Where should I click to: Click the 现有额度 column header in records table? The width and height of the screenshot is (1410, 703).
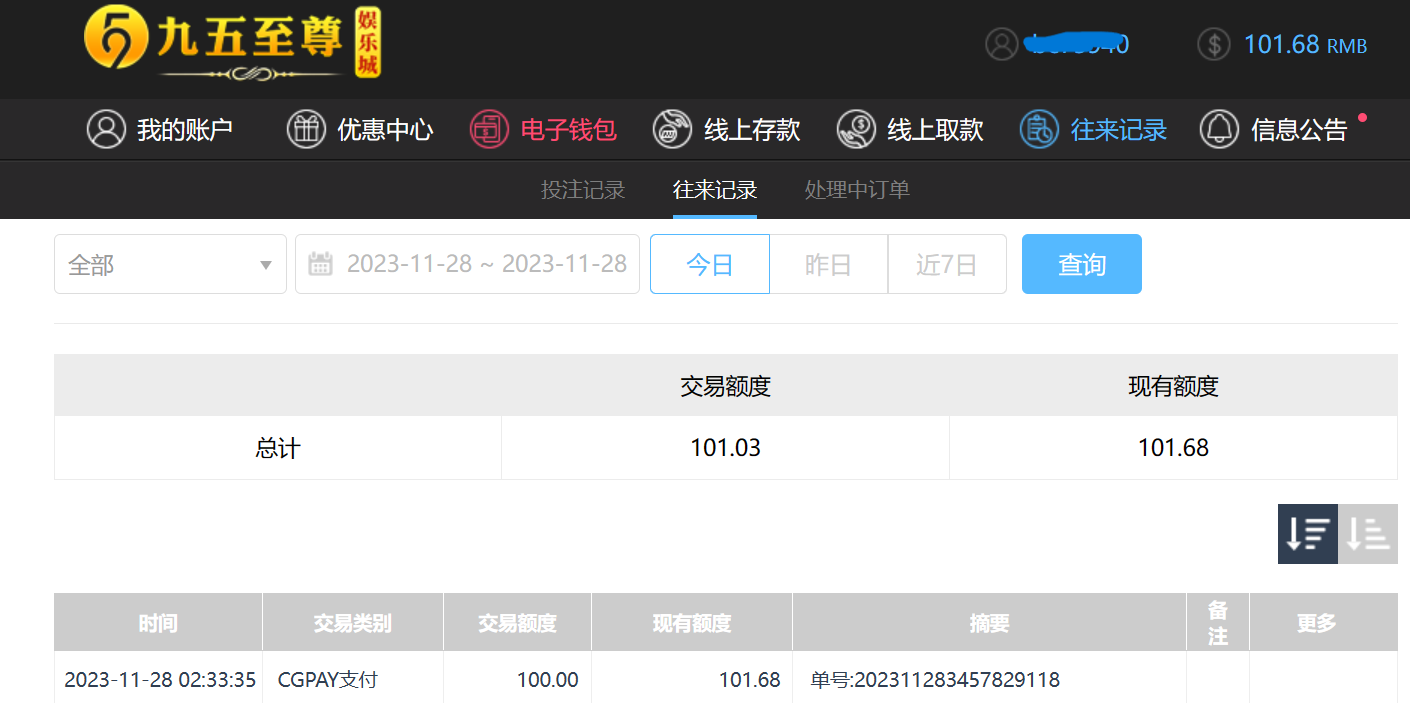(692, 623)
